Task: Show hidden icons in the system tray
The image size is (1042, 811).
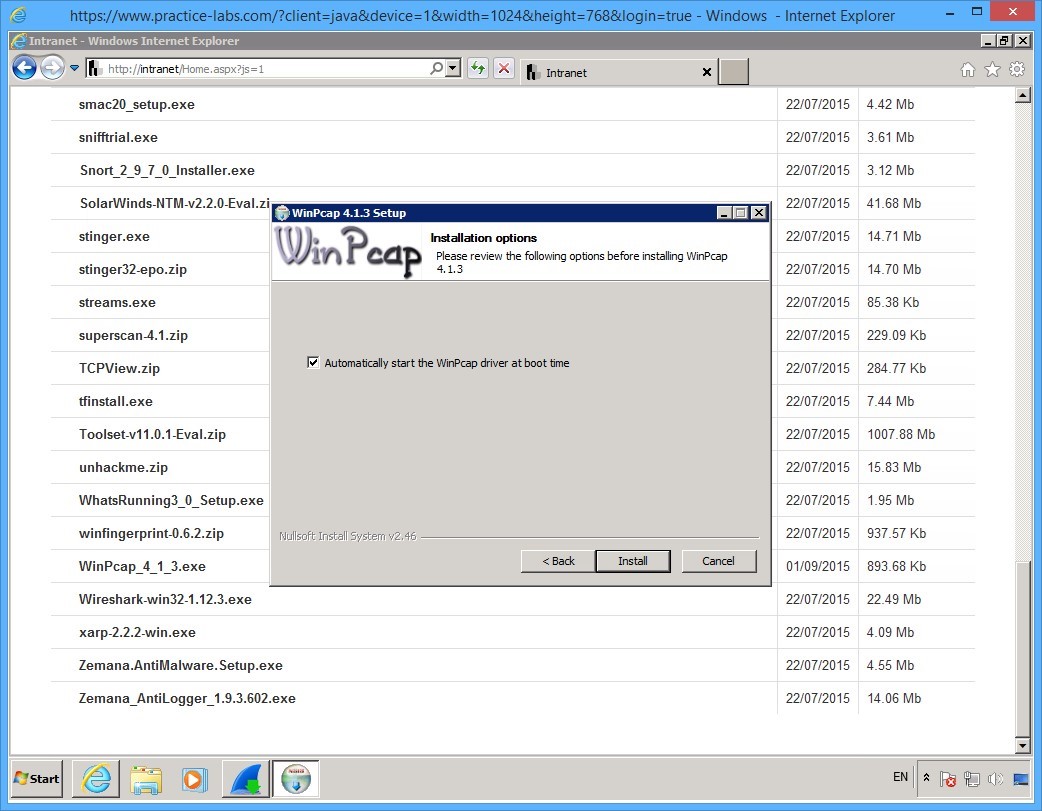Action: click(926, 778)
